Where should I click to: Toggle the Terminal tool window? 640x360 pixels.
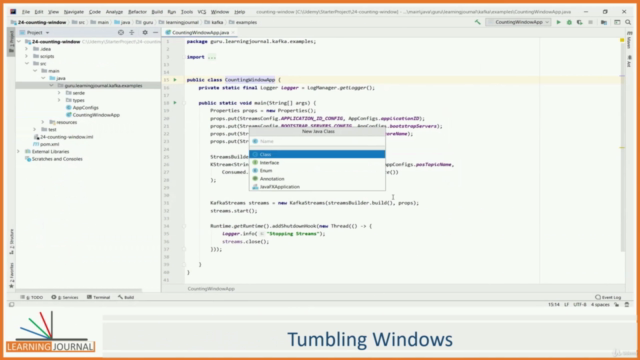(x=98, y=297)
